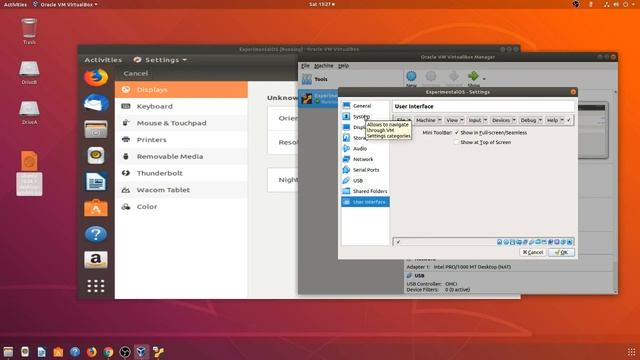This screenshot has height=360, width=640.
Task: Select Color in guest Settings panel
Action: point(181,207)
